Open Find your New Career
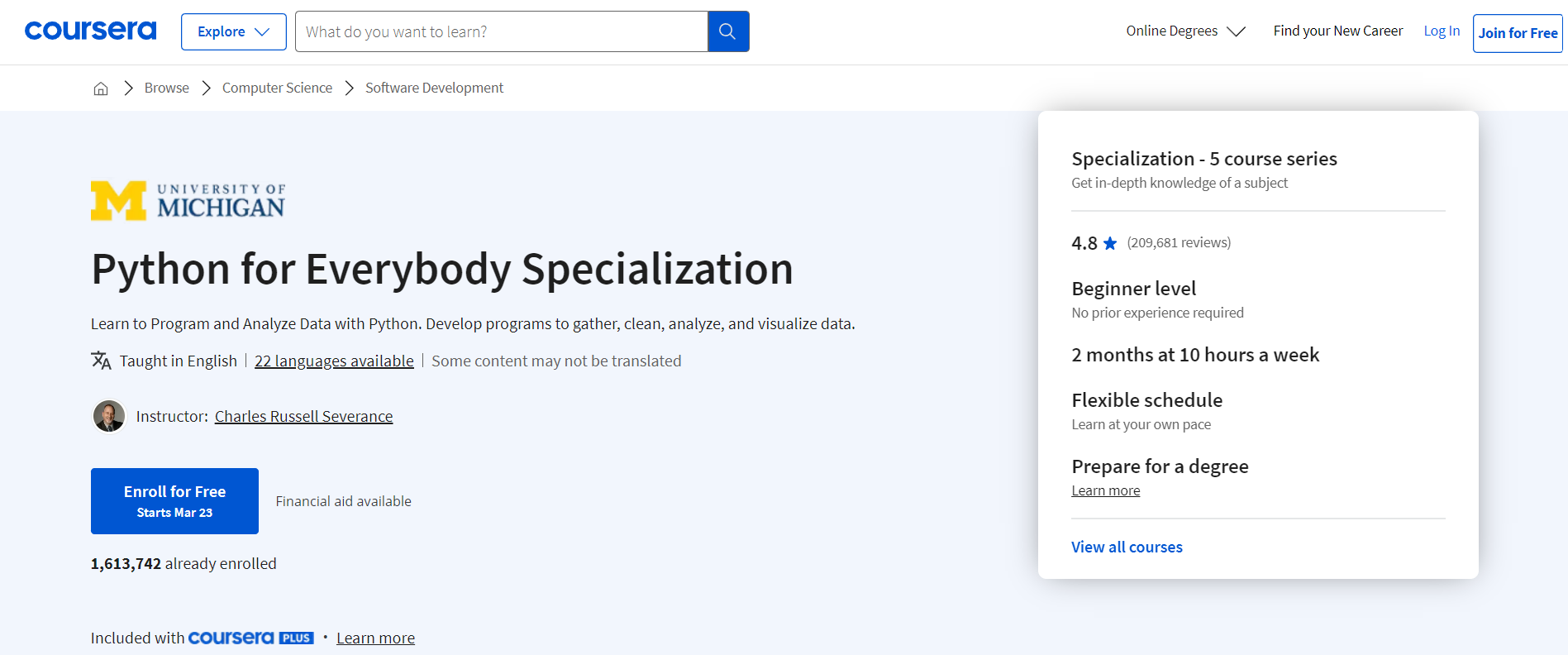 click(1338, 31)
